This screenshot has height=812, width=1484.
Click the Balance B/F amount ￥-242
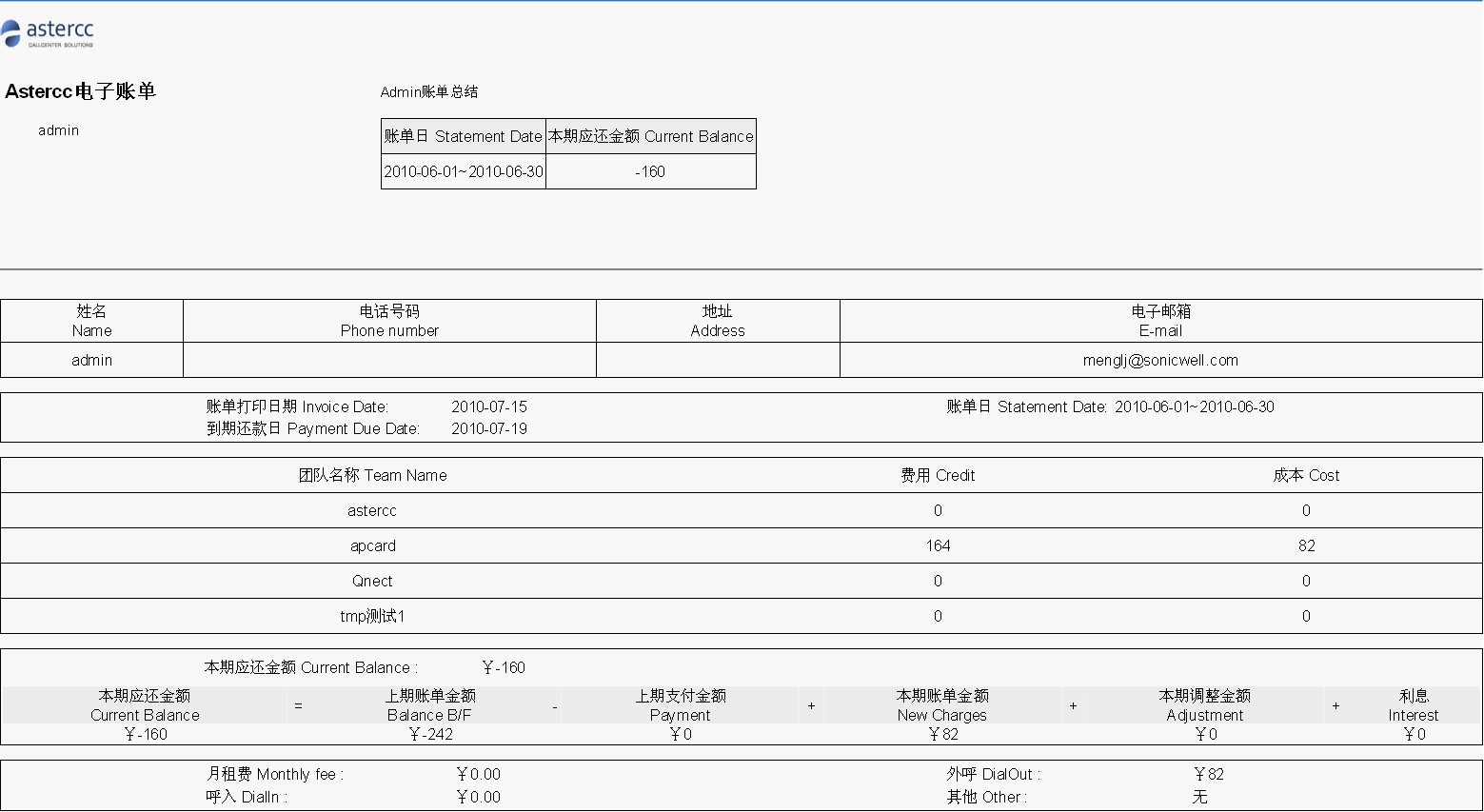(430, 734)
